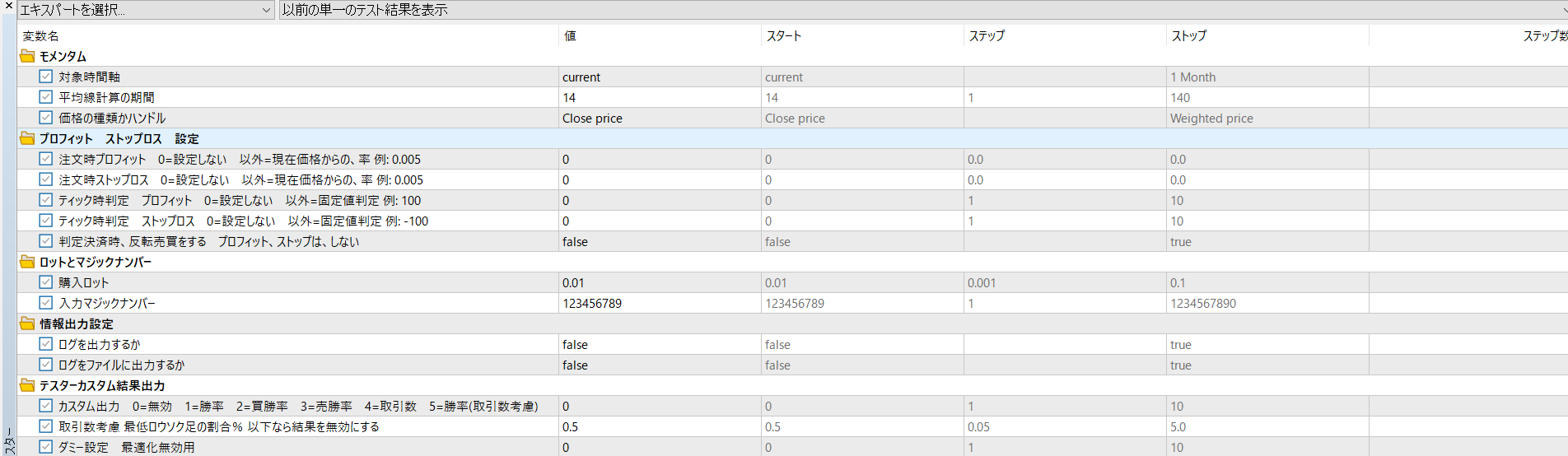Select the Close price value cell
This screenshot has height=456, width=1568.
click(x=660, y=119)
